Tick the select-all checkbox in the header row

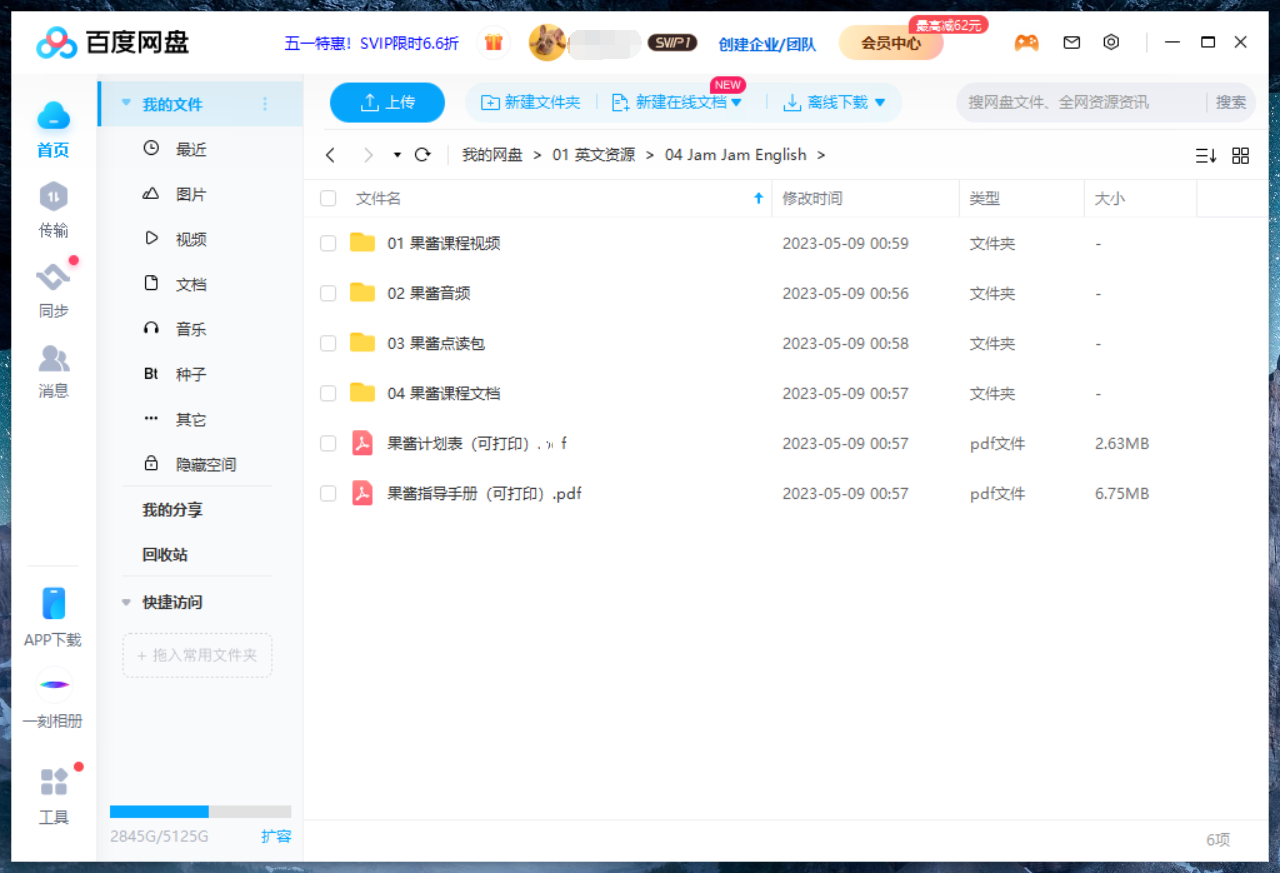coord(327,198)
